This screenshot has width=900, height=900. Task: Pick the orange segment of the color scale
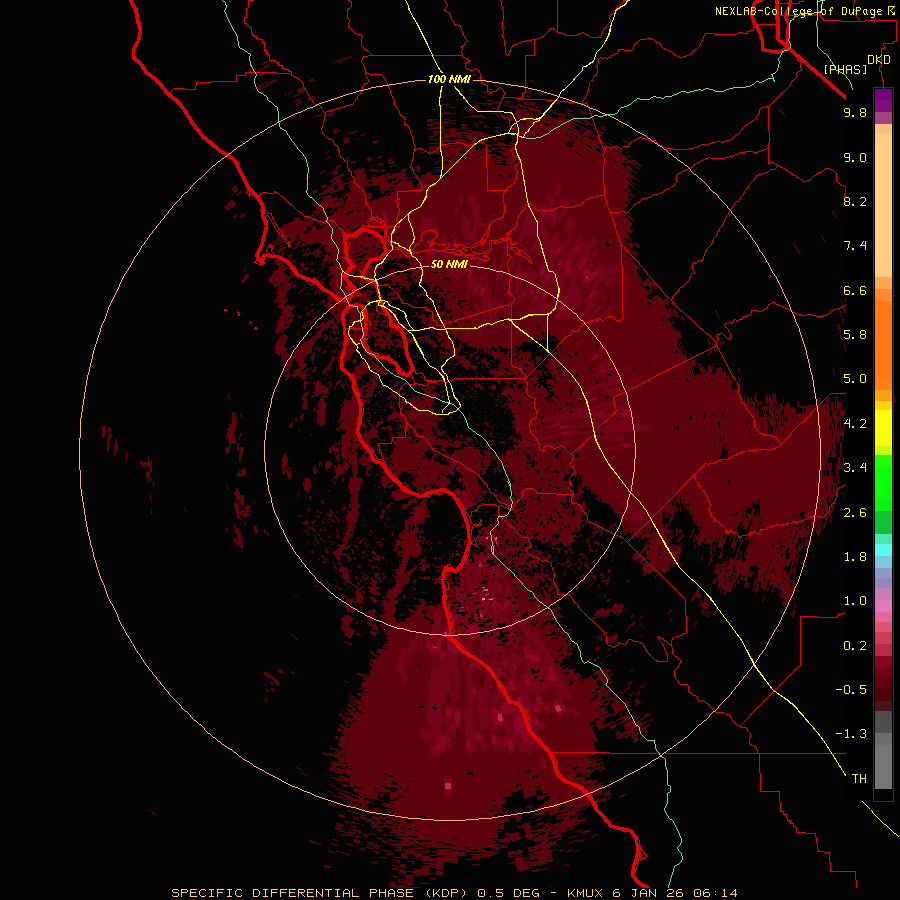(883, 345)
